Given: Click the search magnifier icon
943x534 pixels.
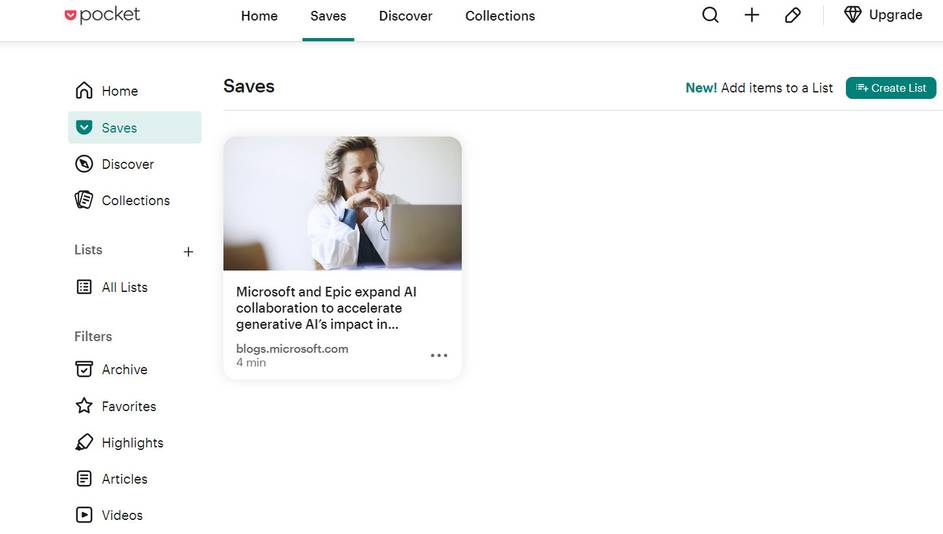Looking at the screenshot, I should (710, 15).
